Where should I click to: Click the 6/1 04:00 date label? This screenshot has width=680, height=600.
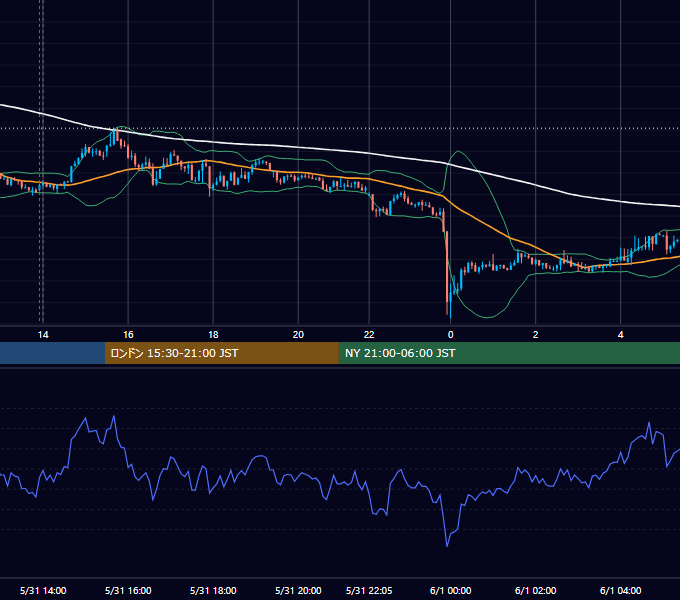[621, 590]
